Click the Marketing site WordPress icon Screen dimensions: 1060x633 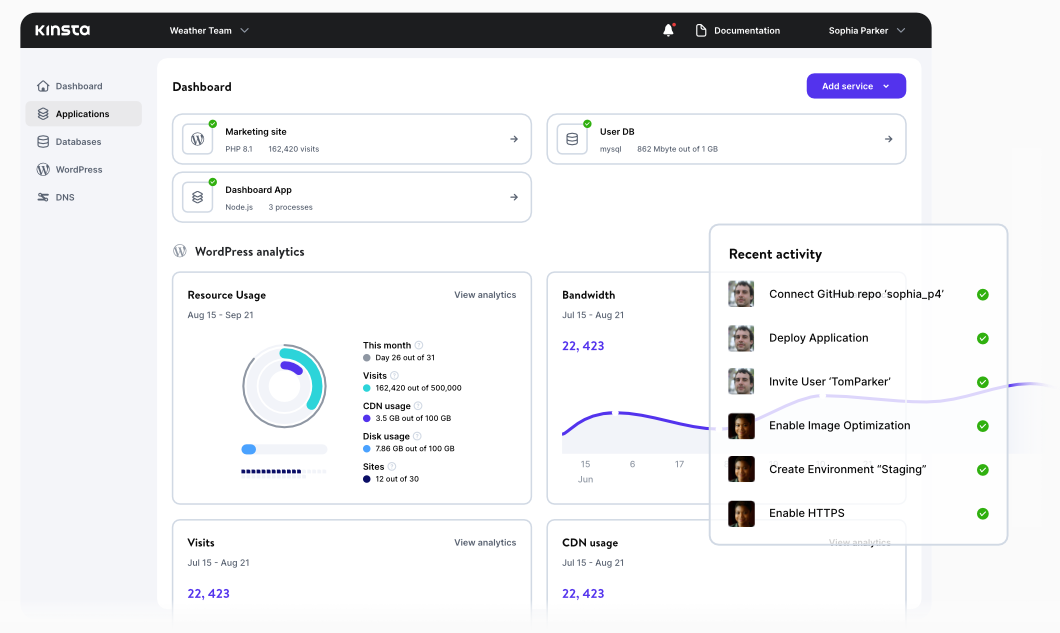click(x=198, y=139)
